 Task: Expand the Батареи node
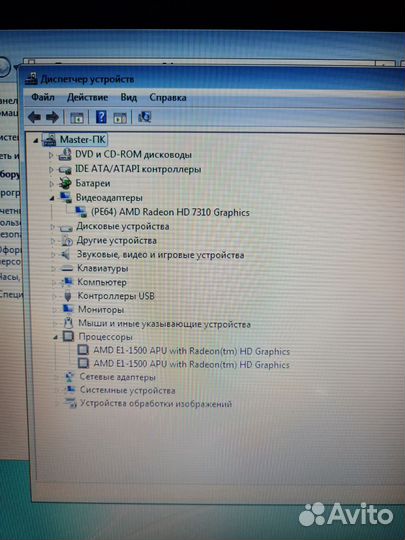(x=51, y=184)
